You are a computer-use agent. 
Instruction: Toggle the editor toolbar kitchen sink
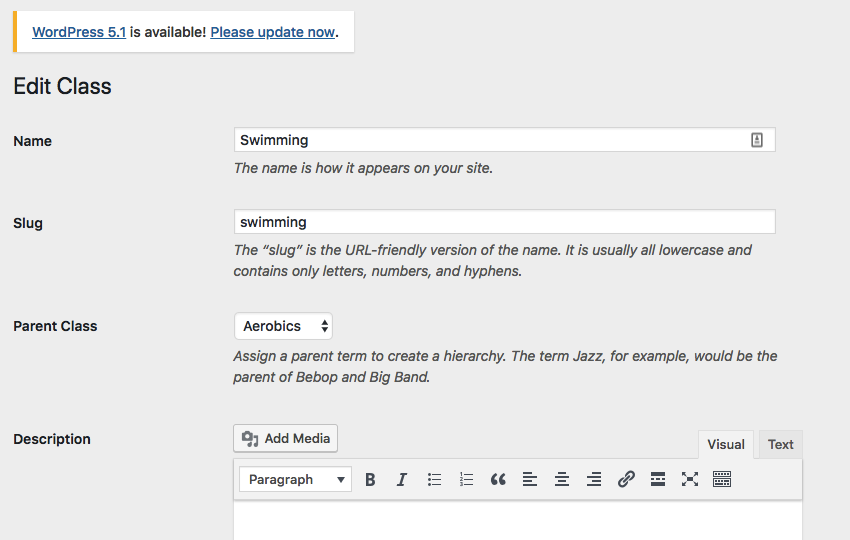pyautogui.click(x=722, y=479)
